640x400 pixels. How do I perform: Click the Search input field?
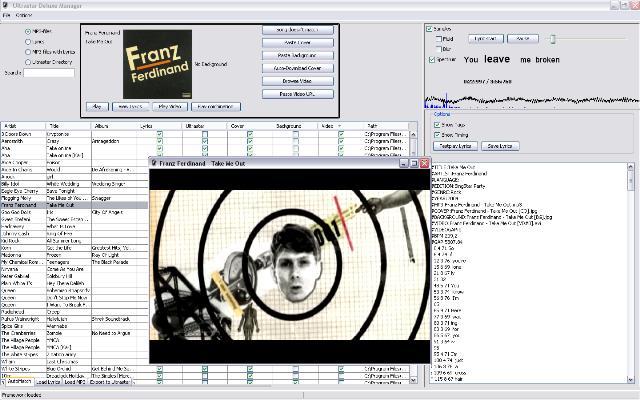49,73
